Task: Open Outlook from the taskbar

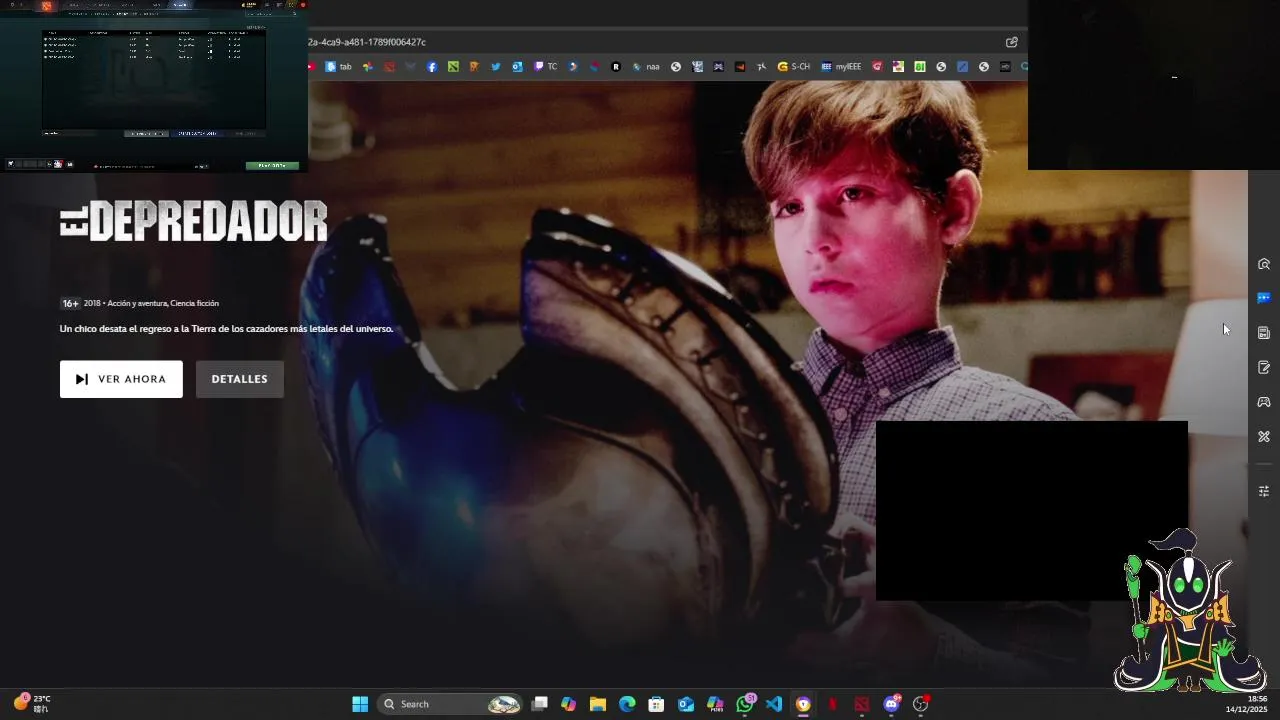Action: tap(686, 704)
